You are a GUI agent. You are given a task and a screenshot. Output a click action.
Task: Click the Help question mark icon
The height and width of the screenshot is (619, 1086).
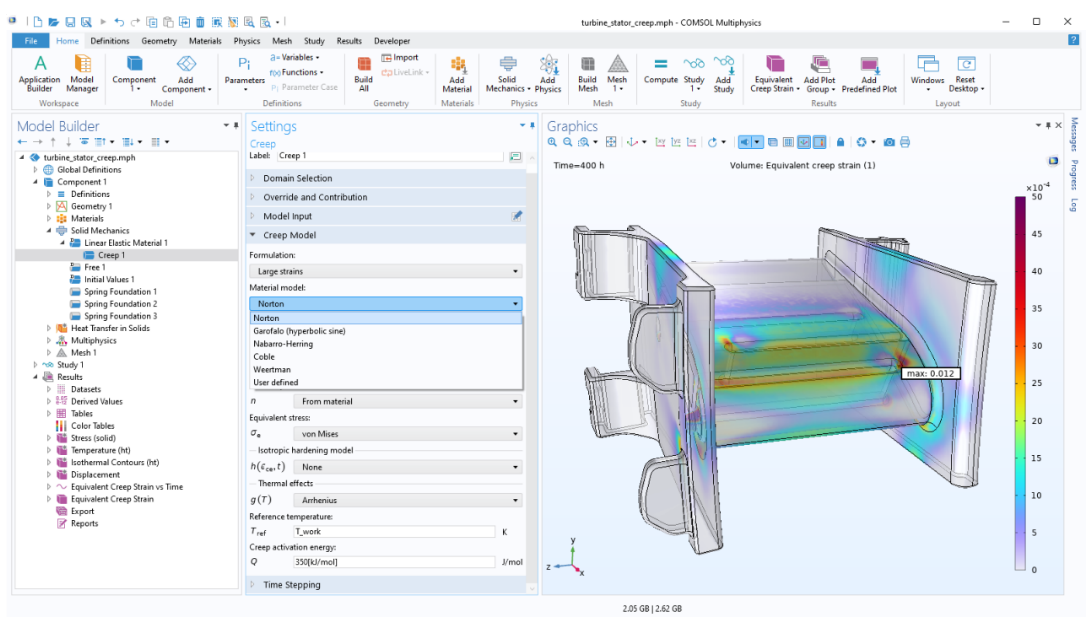pos(1073,41)
